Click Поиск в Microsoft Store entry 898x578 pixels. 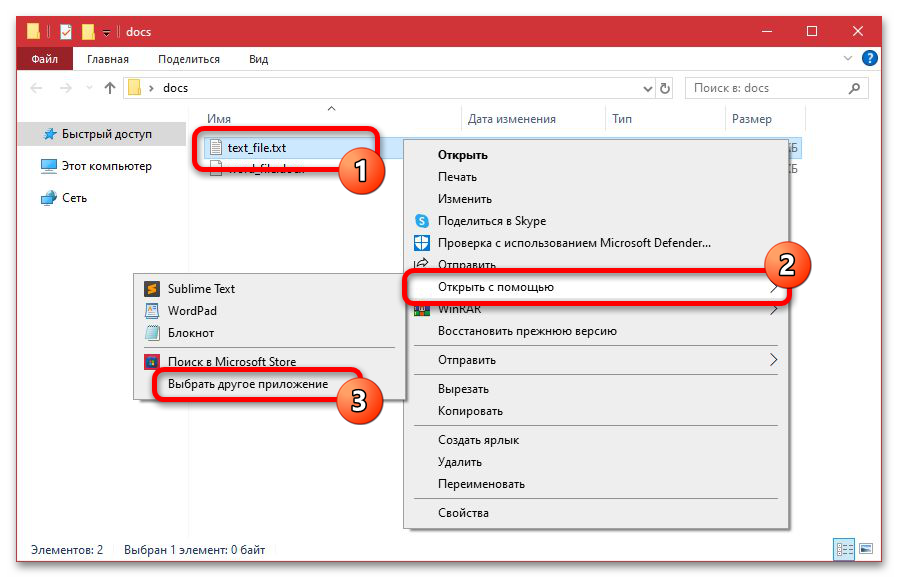(x=231, y=361)
